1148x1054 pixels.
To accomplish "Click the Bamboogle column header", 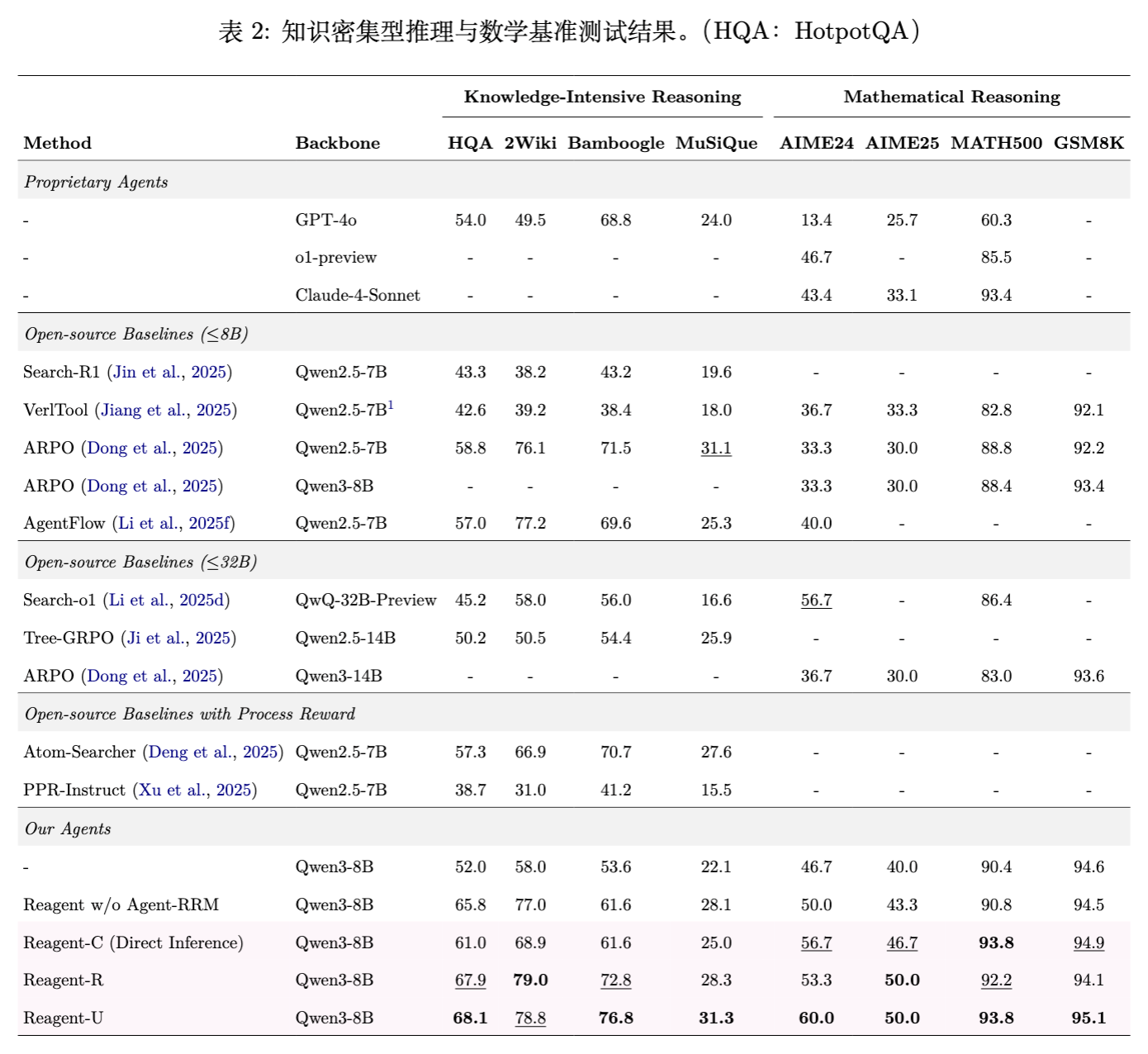I will (616, 143).
